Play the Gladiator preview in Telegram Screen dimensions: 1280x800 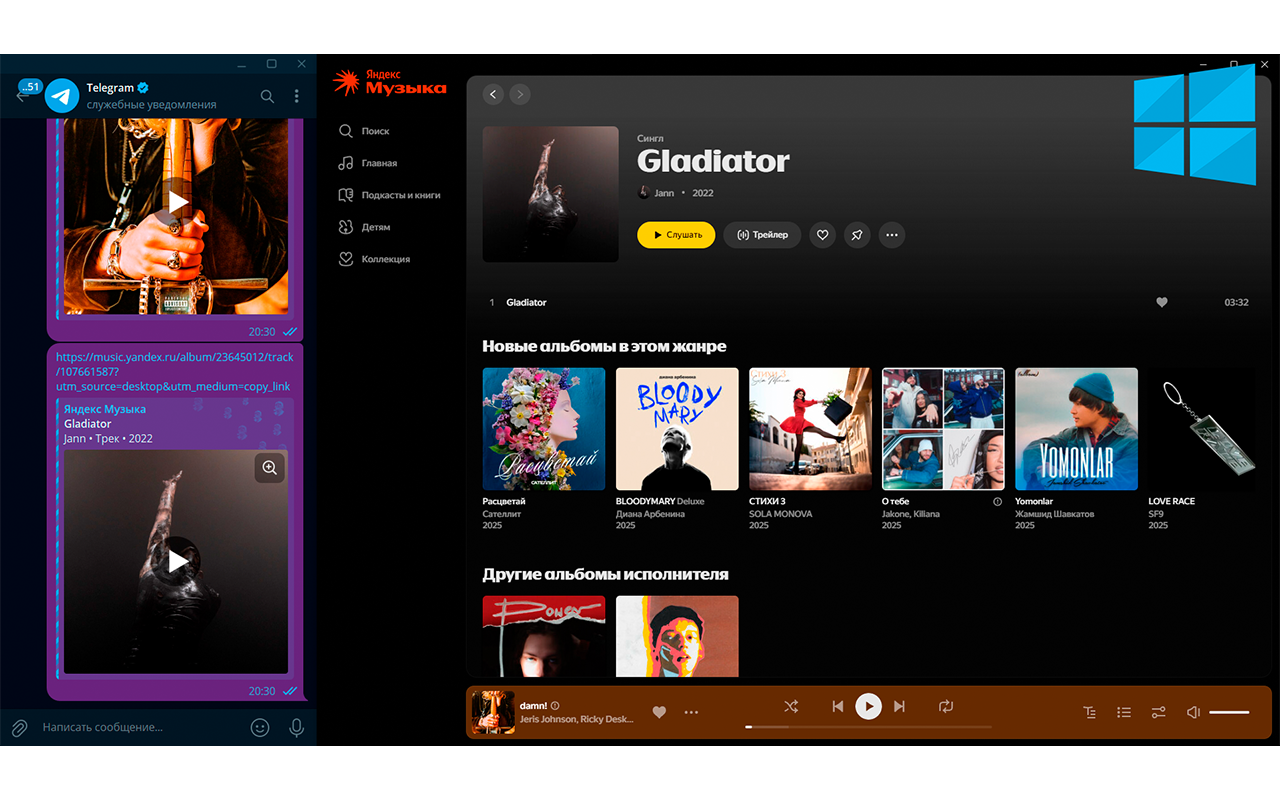click(x=177, y=561)
